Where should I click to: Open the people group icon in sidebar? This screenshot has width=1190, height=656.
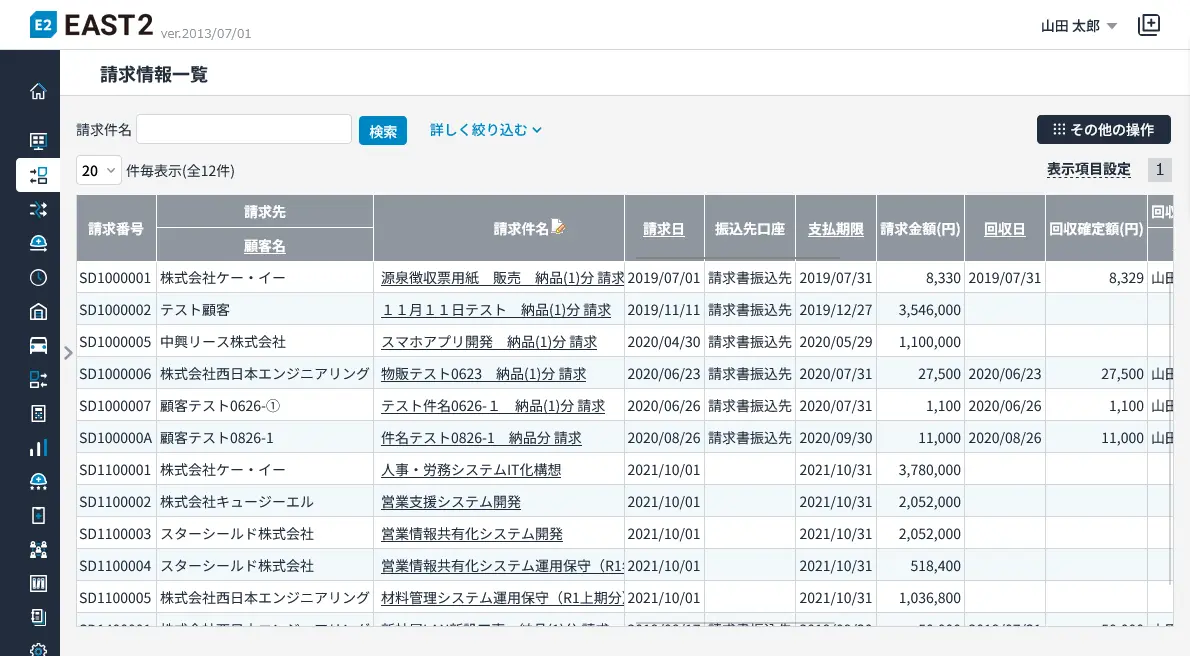38,549
